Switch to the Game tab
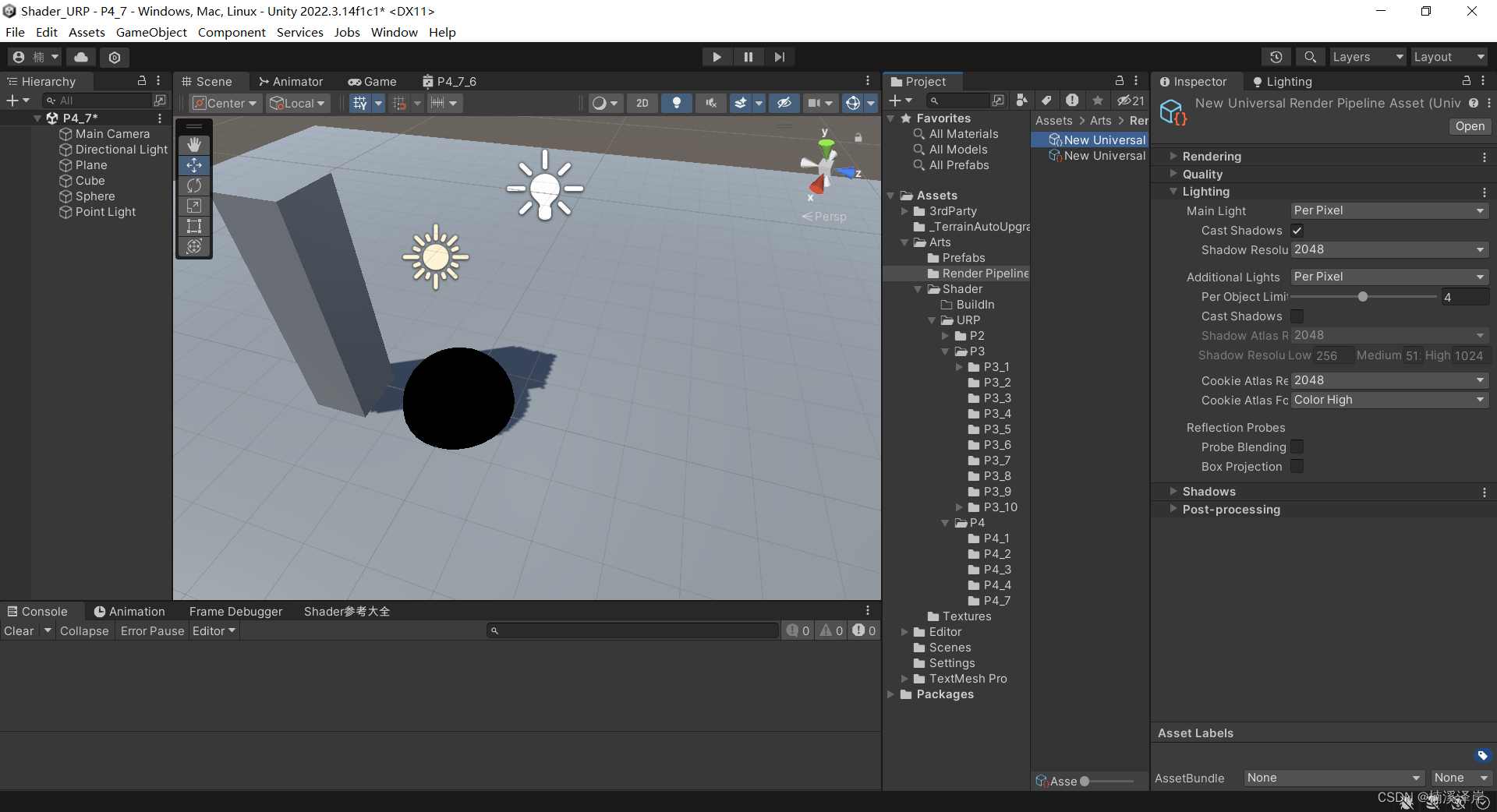 pos(373,81)
